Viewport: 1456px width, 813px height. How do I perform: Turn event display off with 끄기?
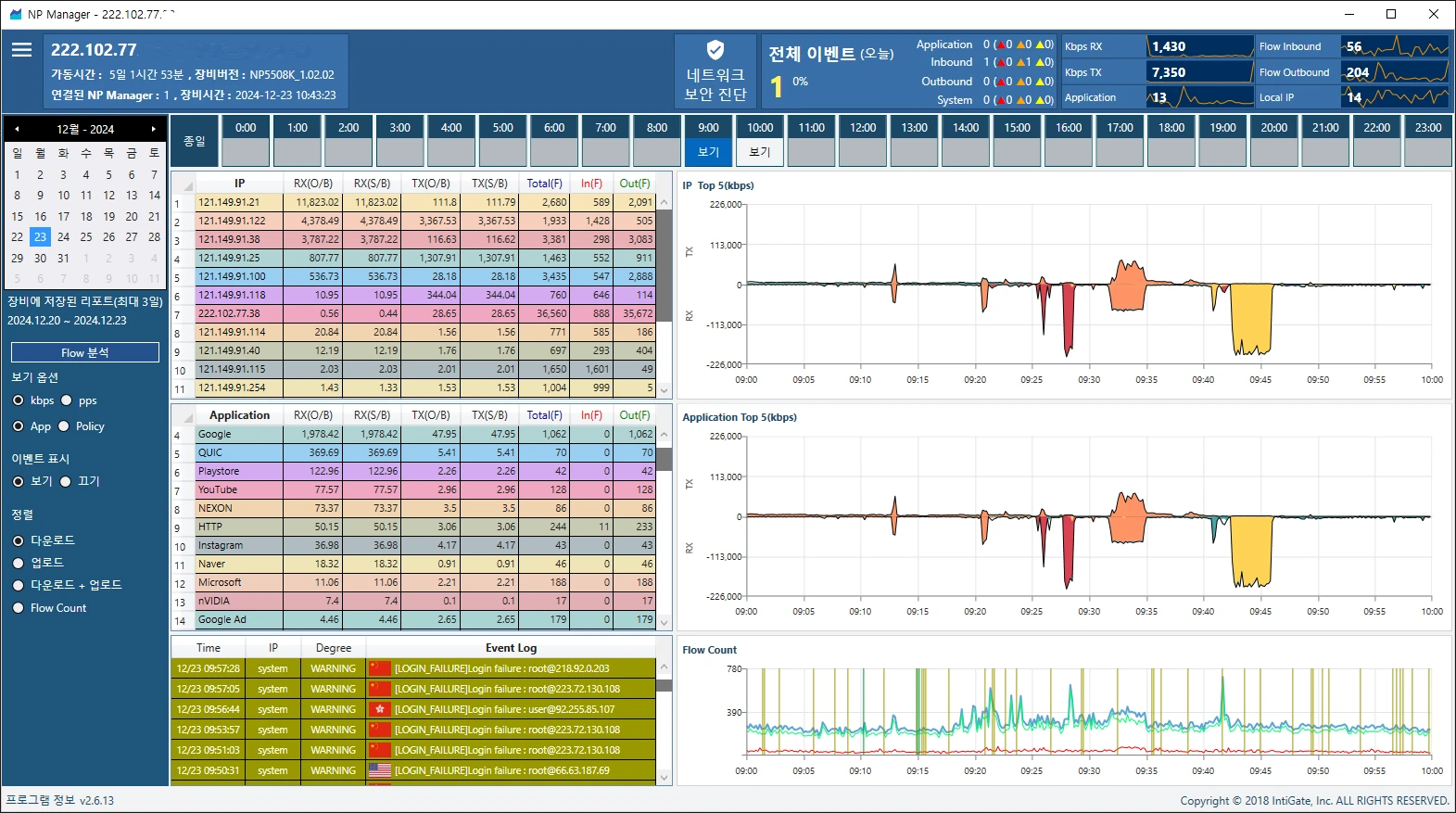click(x=65, y=482)
